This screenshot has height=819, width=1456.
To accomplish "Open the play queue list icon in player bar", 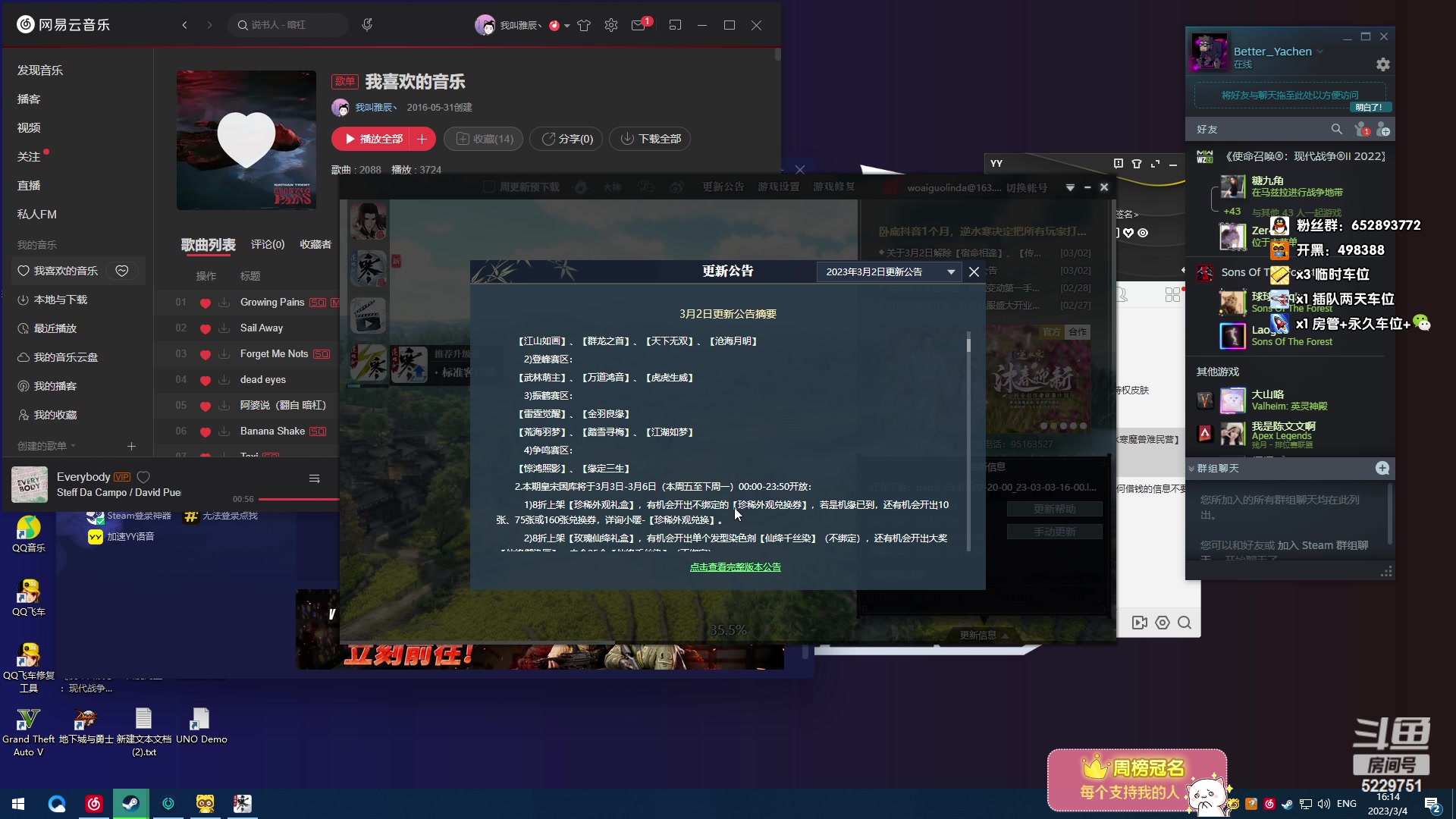I will [x=314, y=479].
